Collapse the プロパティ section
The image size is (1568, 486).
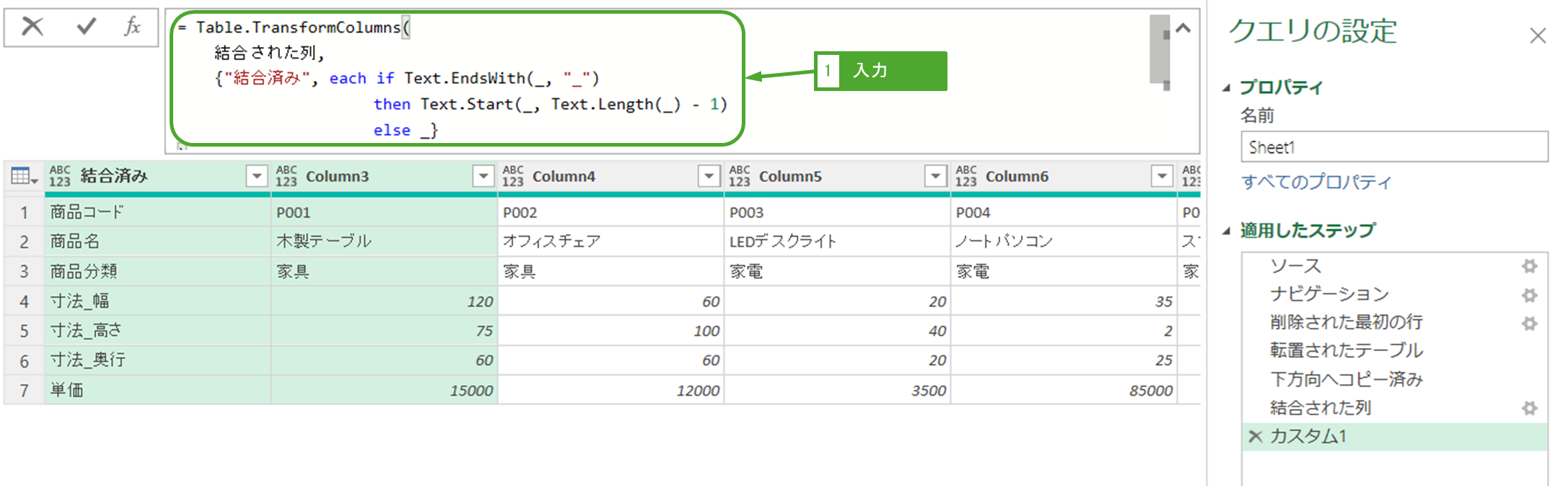[x=1226, y=88]
